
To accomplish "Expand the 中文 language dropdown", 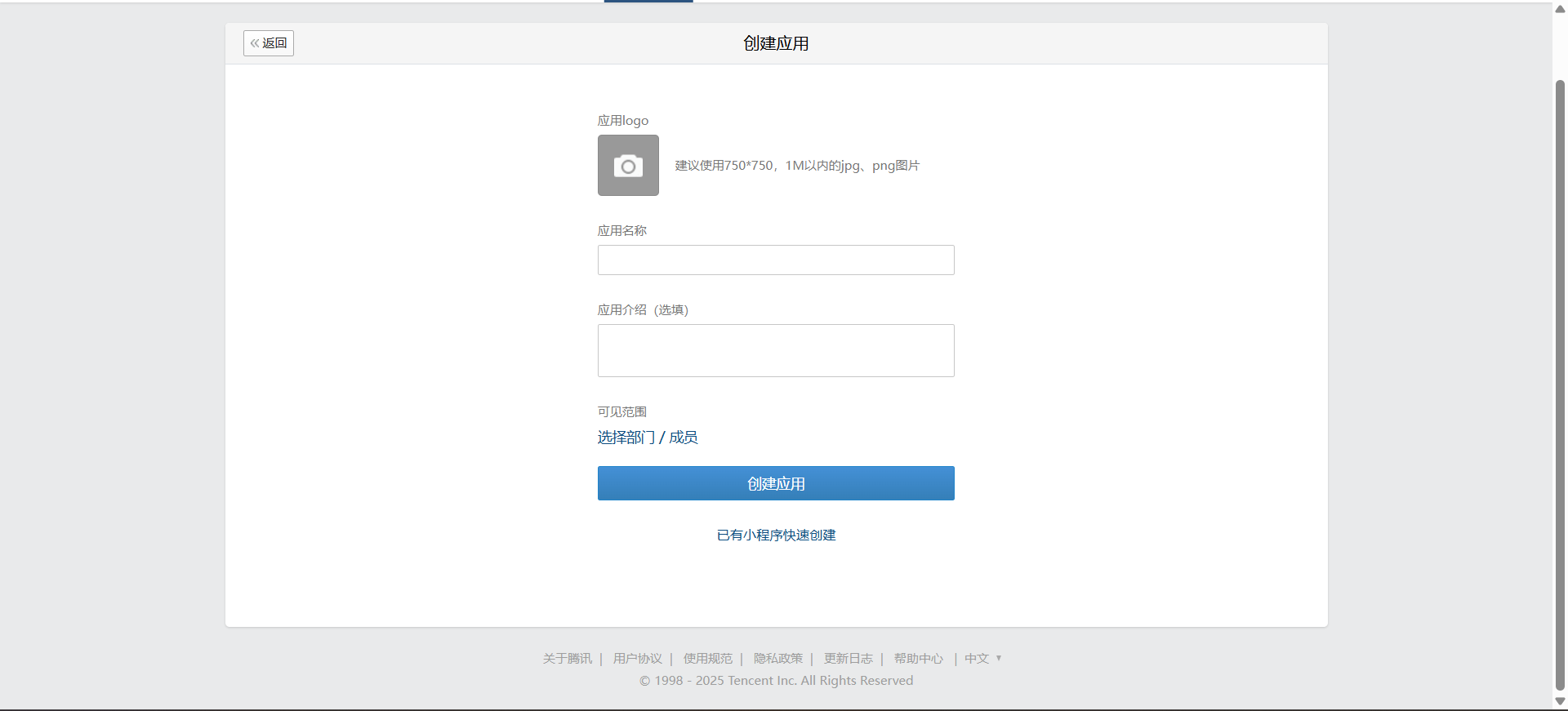I will pyautogui.click(x=982, y=659).
